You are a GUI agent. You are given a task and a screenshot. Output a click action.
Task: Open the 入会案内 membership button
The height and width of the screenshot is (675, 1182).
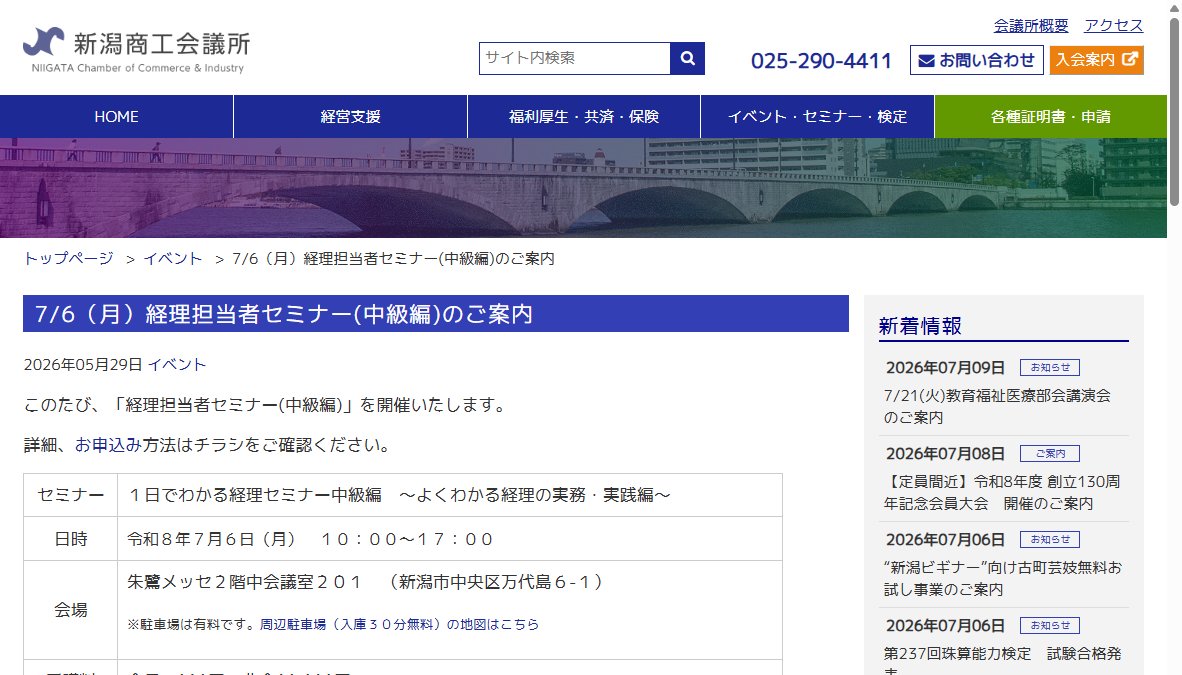coord(1096,60)
